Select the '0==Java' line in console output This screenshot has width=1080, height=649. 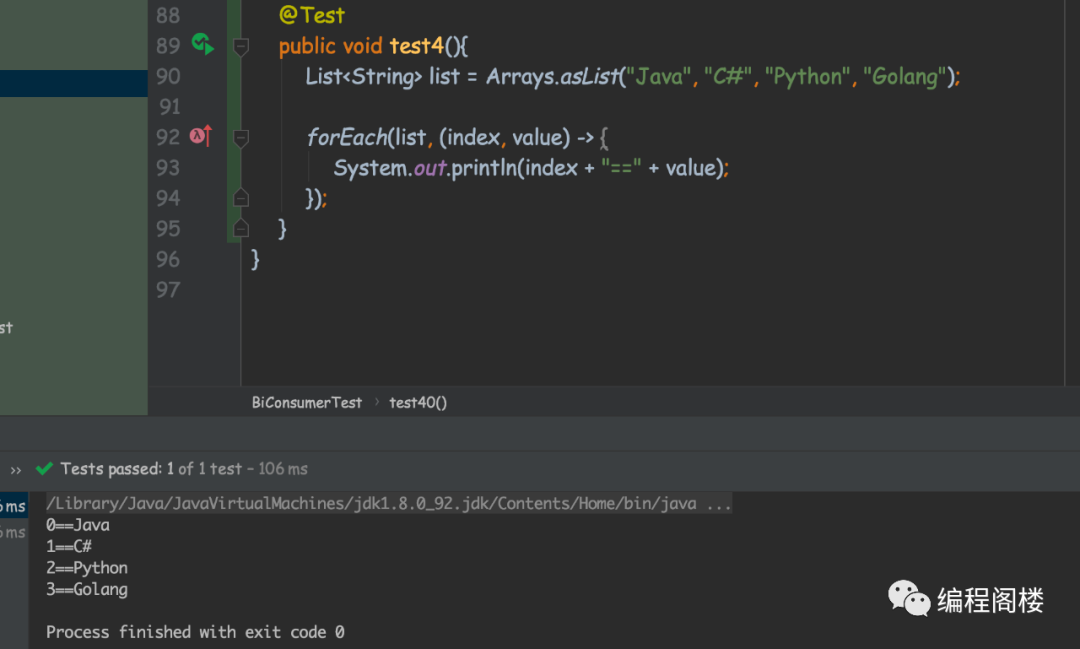coord(78,524)
